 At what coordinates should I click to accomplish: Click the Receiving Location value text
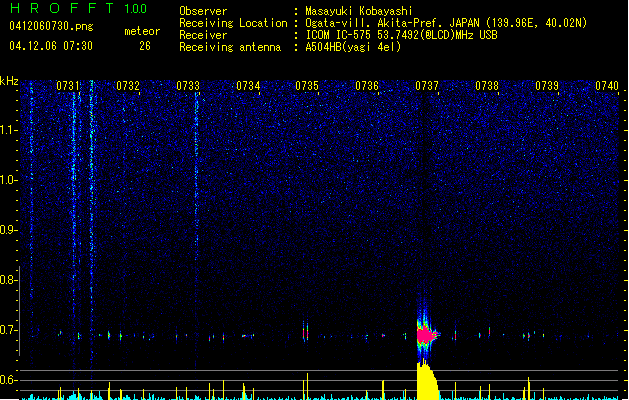click(x=446, y=23)
